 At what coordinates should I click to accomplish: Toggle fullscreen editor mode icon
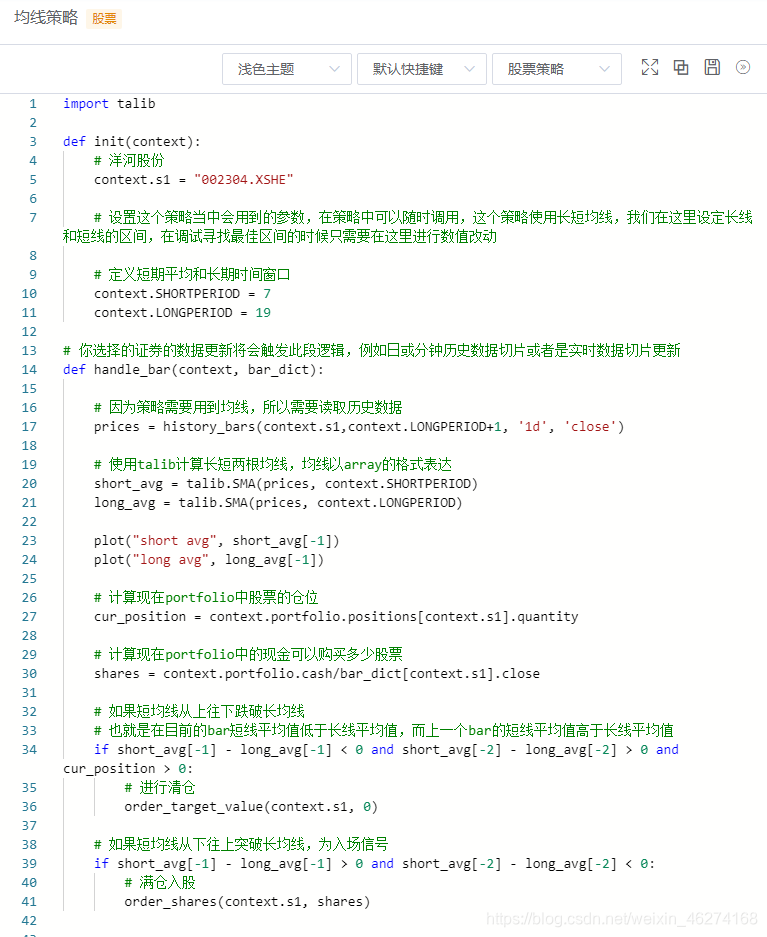pyautogui.click(x=650, y=68)
